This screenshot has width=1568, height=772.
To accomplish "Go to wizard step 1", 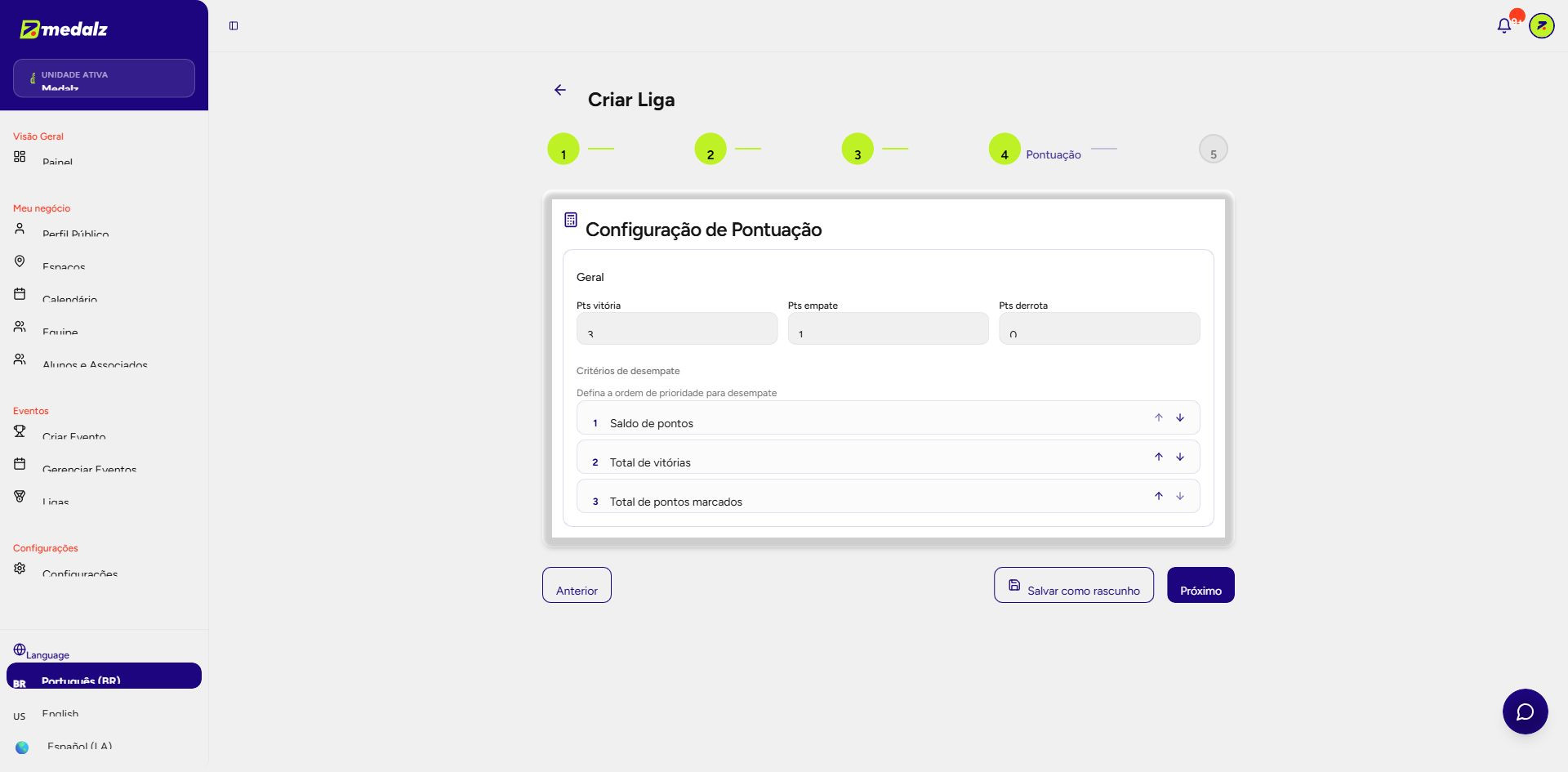I will coord(563,149).
